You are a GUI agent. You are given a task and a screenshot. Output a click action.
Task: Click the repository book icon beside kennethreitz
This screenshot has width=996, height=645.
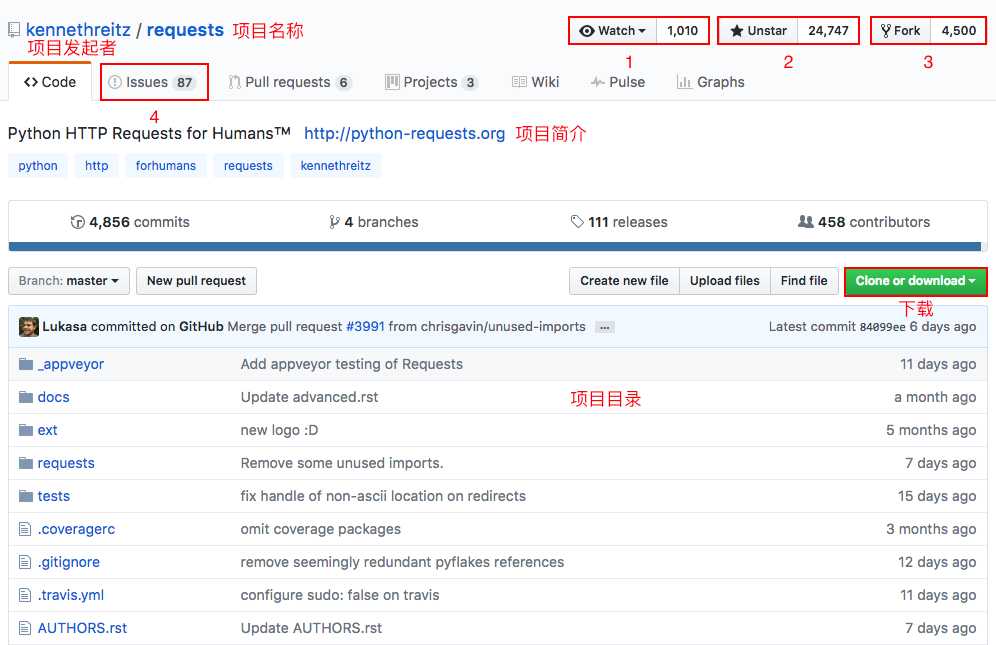point(13,30)
